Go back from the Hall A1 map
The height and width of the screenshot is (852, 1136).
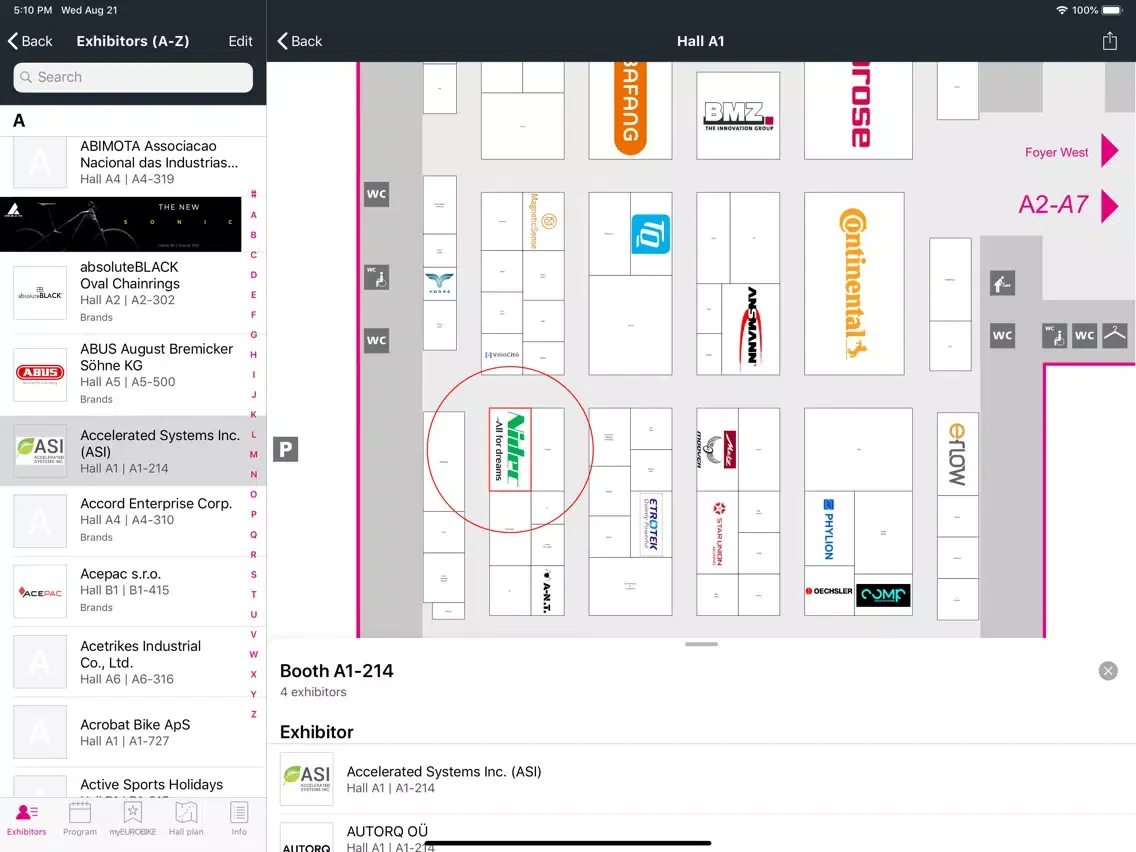(x=300, y=41)
